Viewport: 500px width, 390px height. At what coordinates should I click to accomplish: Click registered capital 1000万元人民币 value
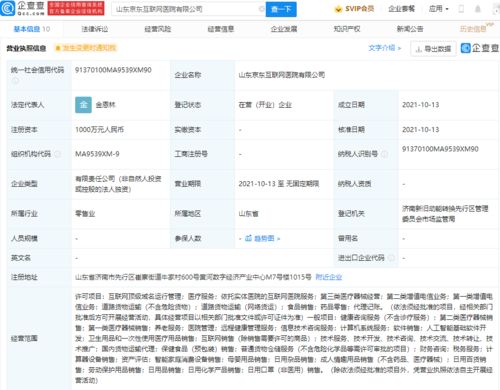pos(99,129)
